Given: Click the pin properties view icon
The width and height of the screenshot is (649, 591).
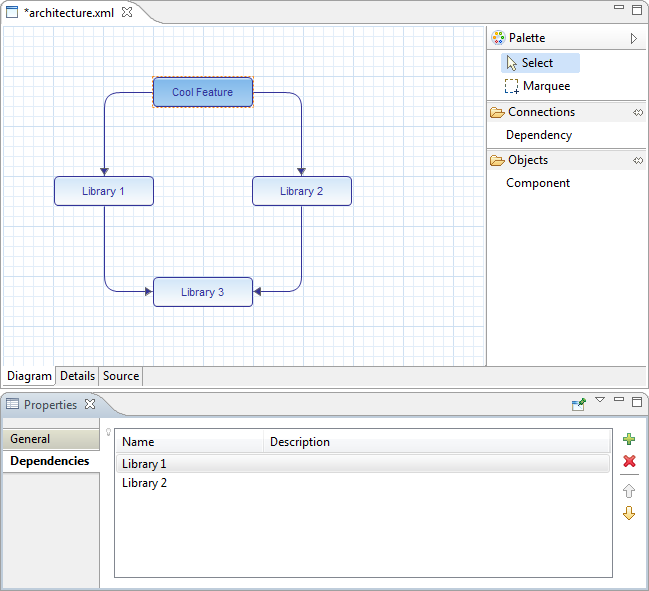Looking at the screenshot, I should click(578, 404).
